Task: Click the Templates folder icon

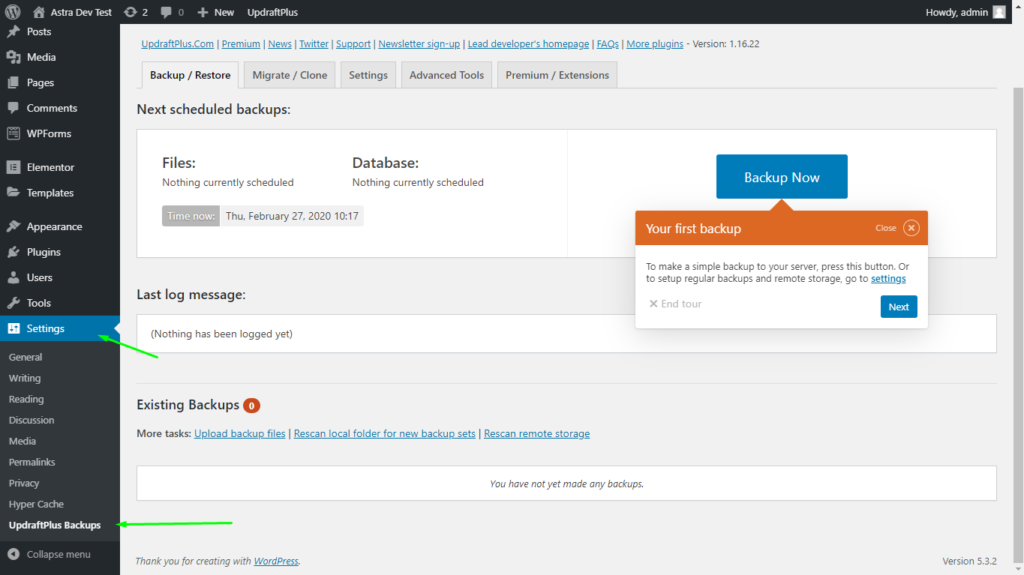Action: pyautogui.click(x=13, y=193)
